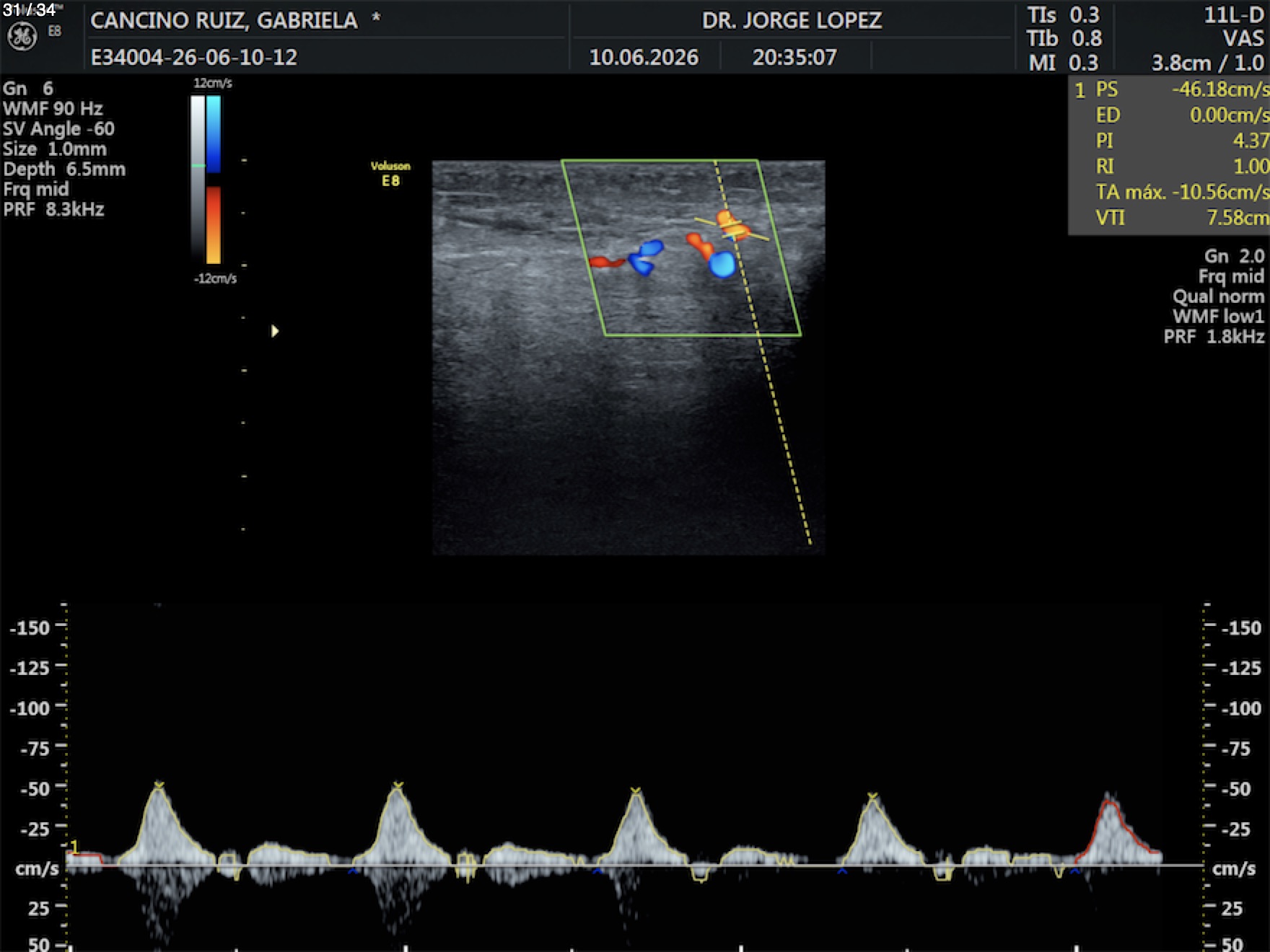Image resolution: width=1270 pixels, height=952 pixels.
Task: Click the Doppler sample volume gate
Action: point(732,227)
